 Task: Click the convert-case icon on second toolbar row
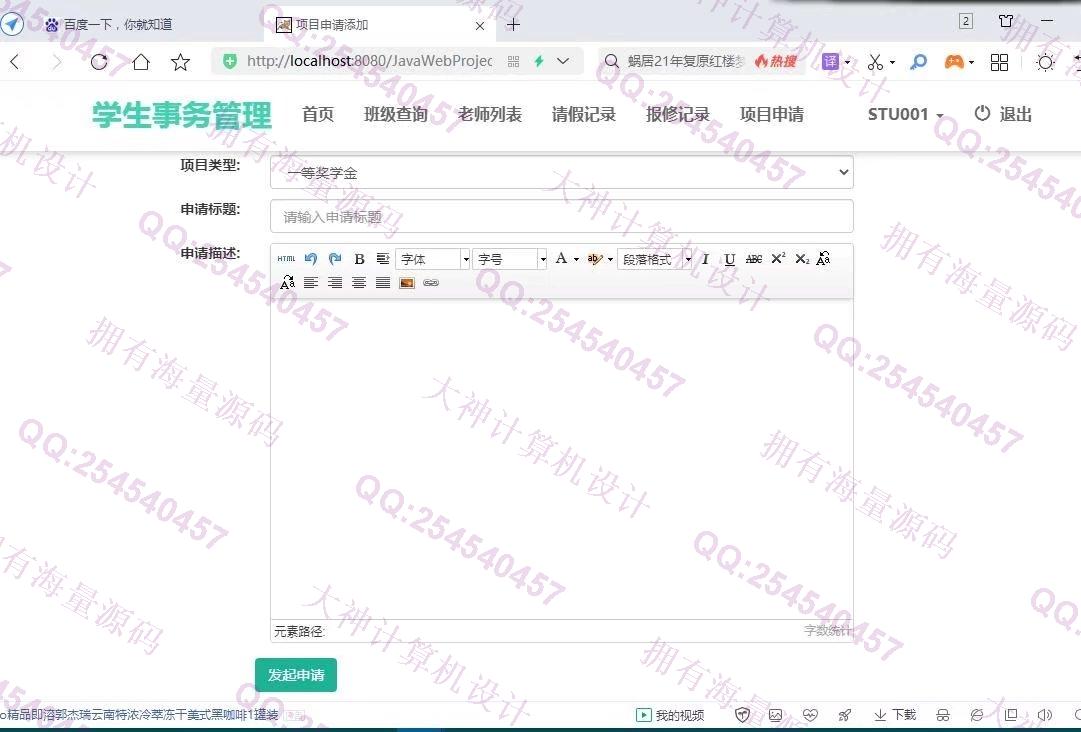coord(287,283)
